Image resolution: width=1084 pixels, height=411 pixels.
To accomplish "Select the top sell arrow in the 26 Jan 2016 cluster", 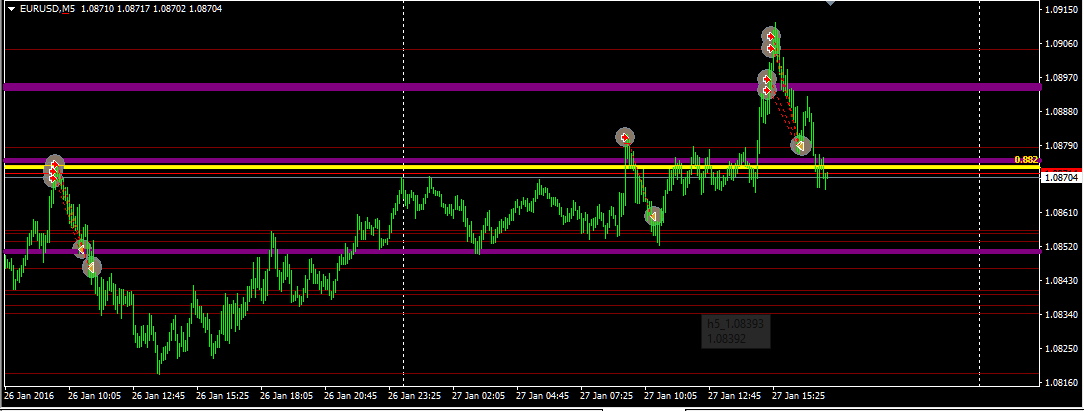I will pyautogui.click(x=55, y=164).
